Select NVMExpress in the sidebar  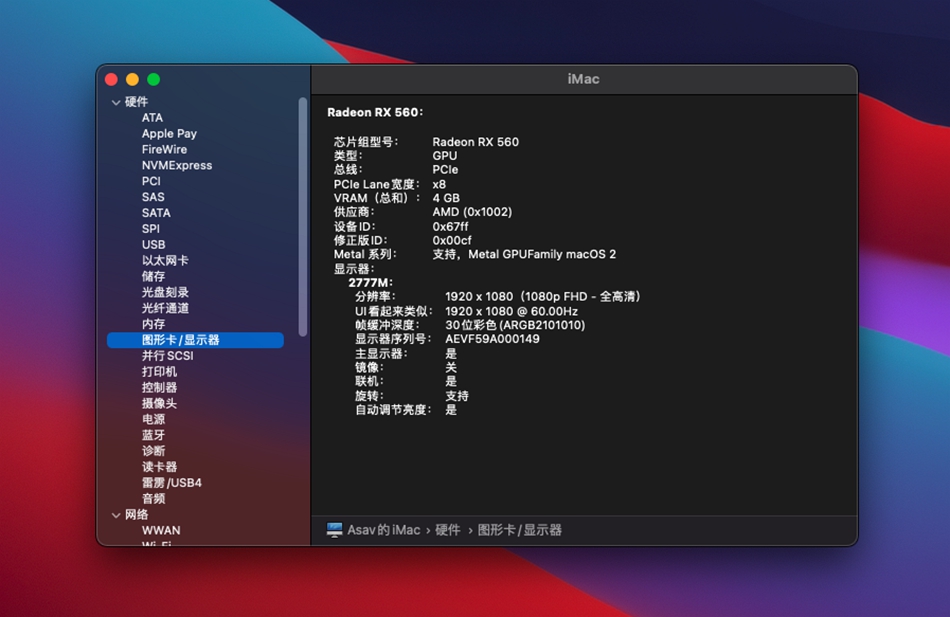pyautogui.click(x=177, y=165)
